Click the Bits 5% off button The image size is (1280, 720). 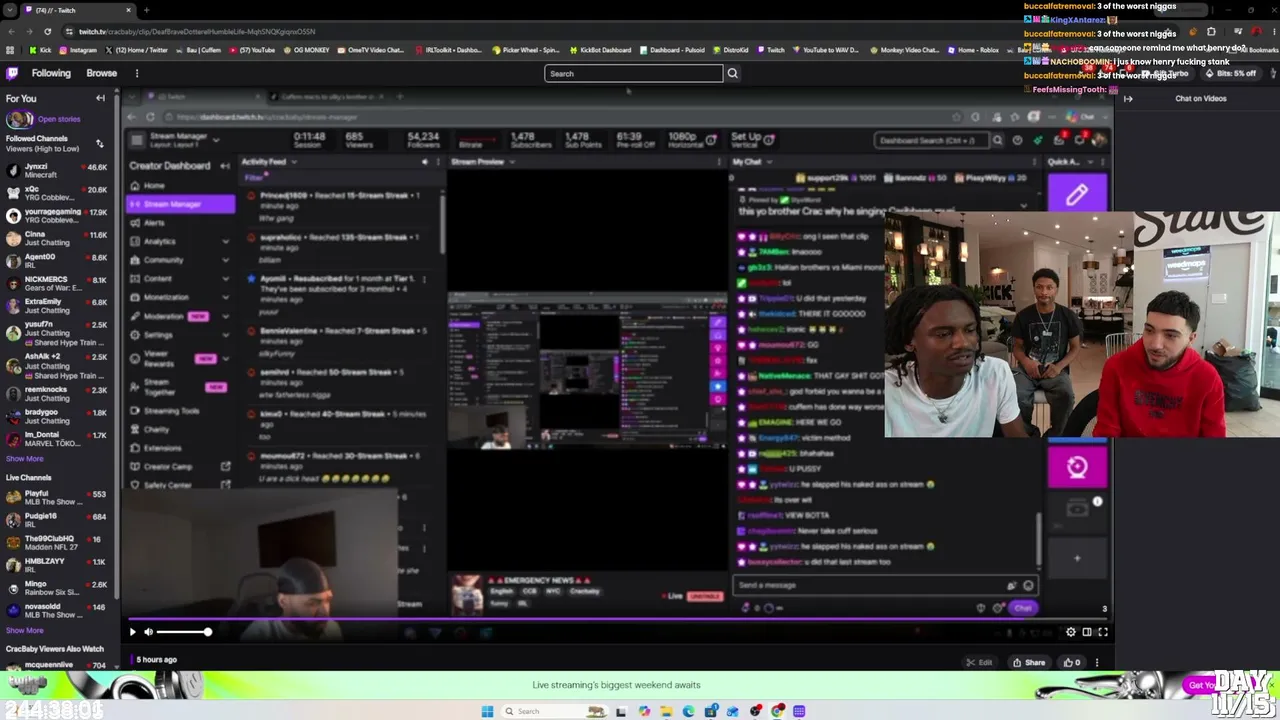(1232, 73)
